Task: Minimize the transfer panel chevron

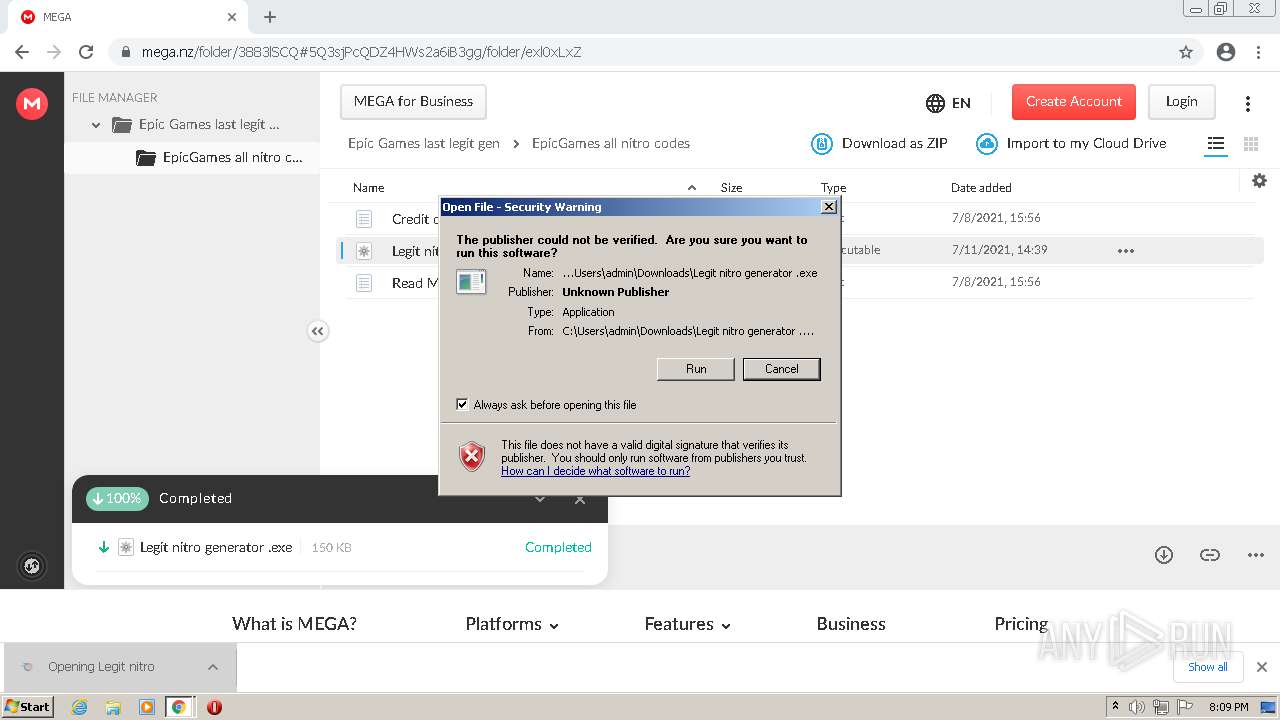Action: 540,499
